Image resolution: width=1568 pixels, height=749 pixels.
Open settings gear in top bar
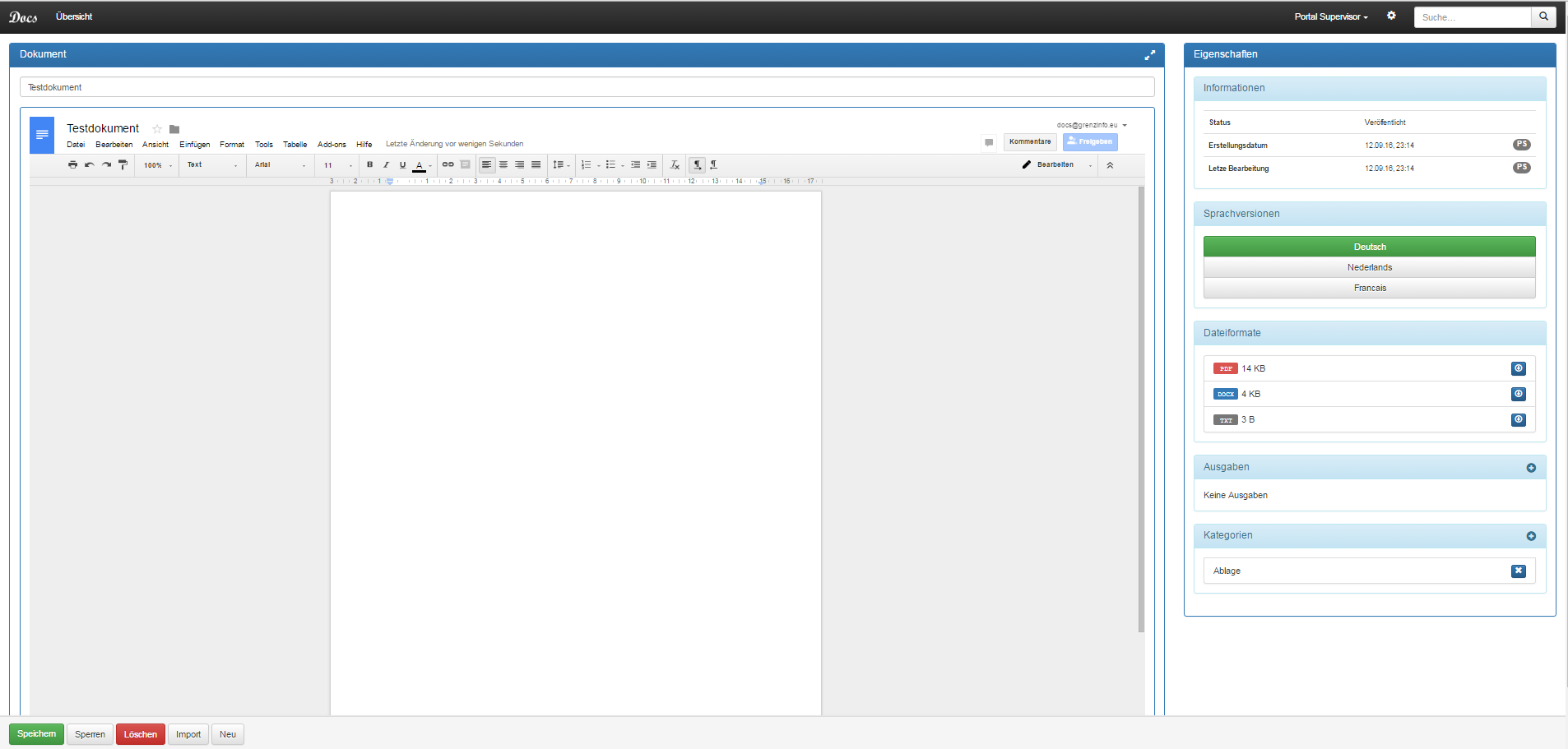1391,16
